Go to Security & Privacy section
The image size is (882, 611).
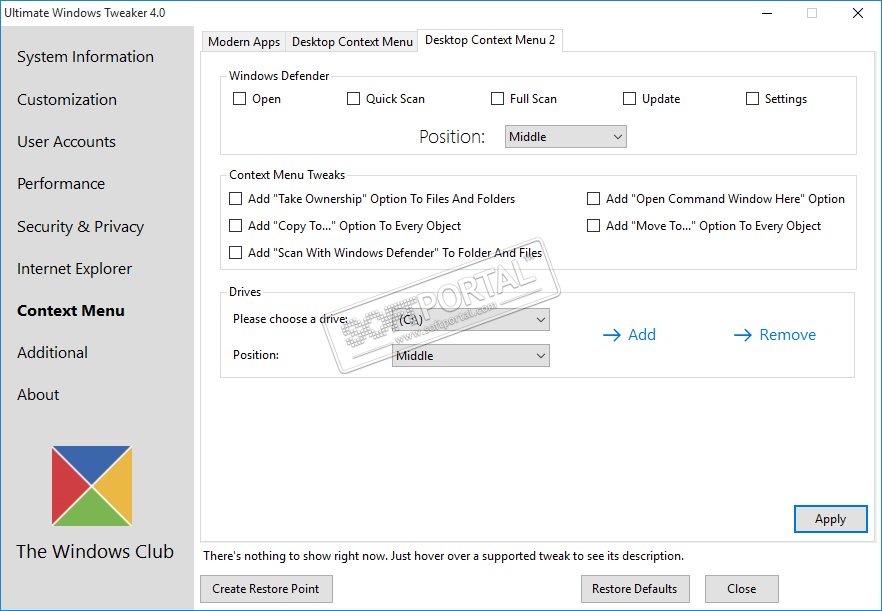[80, 227]
